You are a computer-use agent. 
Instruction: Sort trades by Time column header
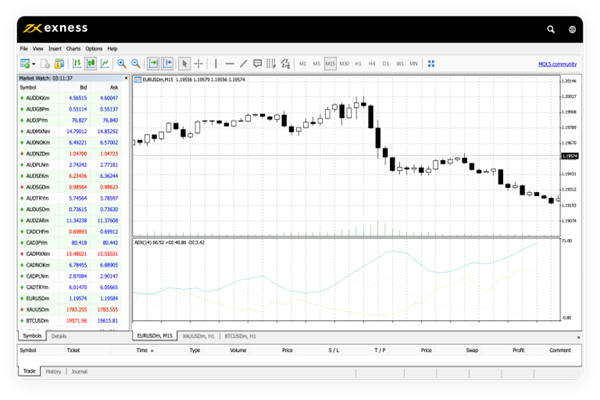pyautogui.click(x=142, y=350)
